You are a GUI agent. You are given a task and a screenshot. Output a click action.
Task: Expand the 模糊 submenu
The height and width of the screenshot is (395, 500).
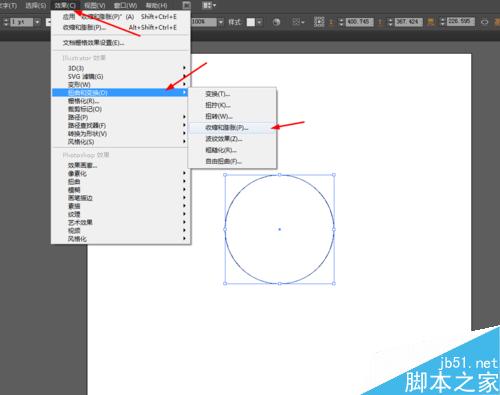(x=121, y=190)
